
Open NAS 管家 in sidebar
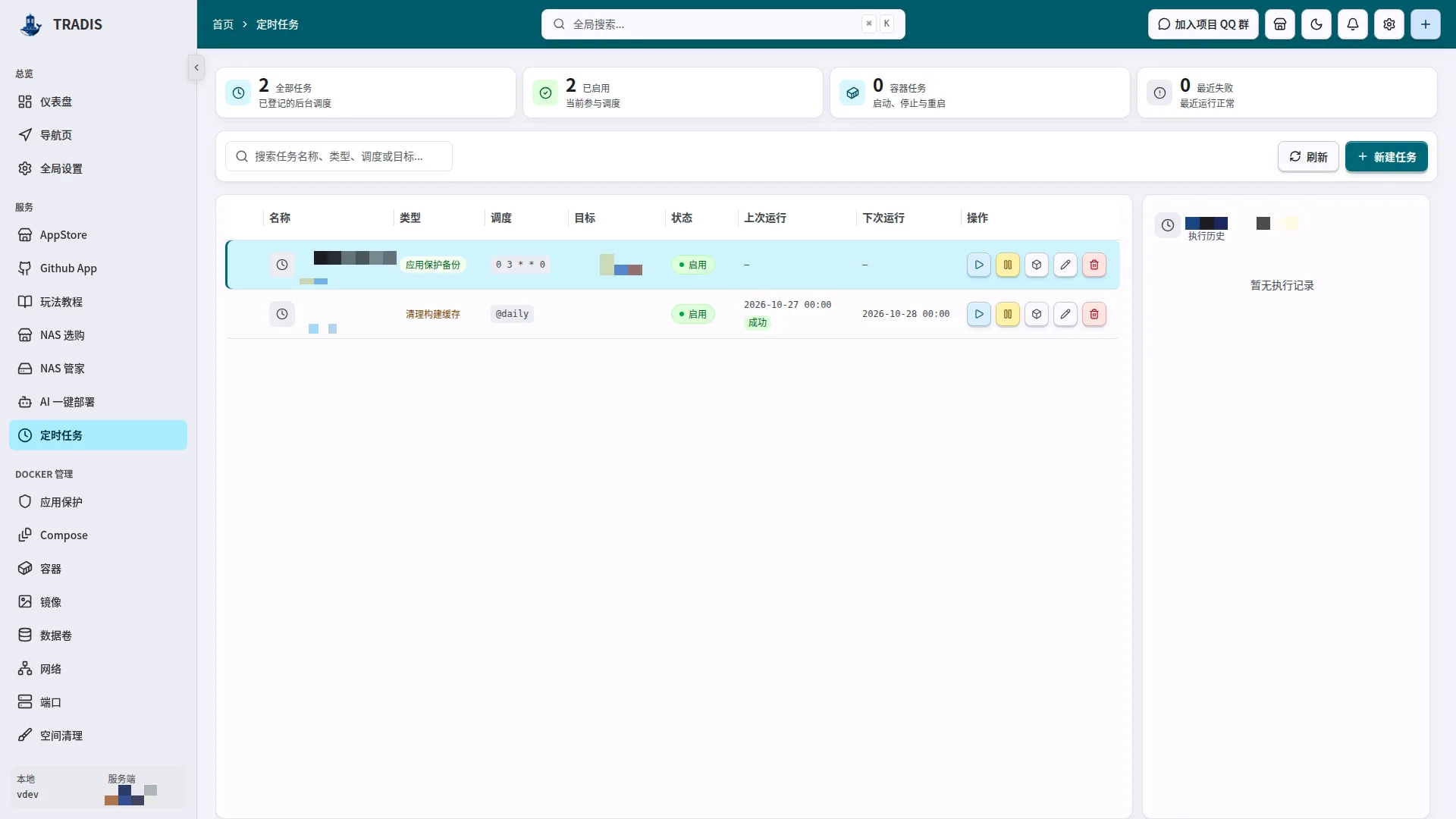click(98, 369)
